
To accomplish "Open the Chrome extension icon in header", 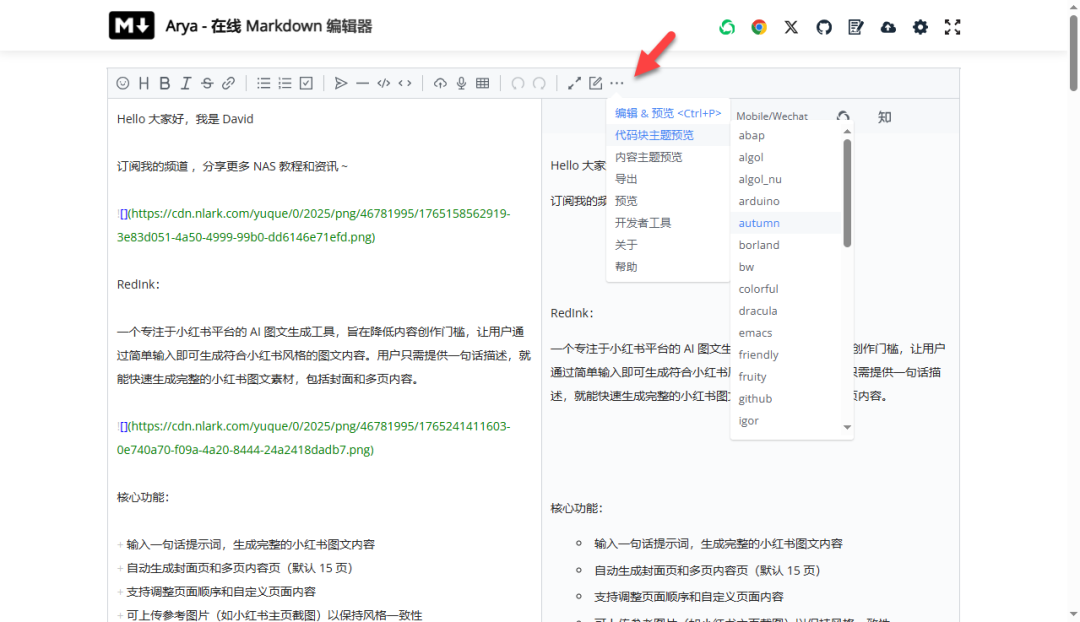I will 759,27.
